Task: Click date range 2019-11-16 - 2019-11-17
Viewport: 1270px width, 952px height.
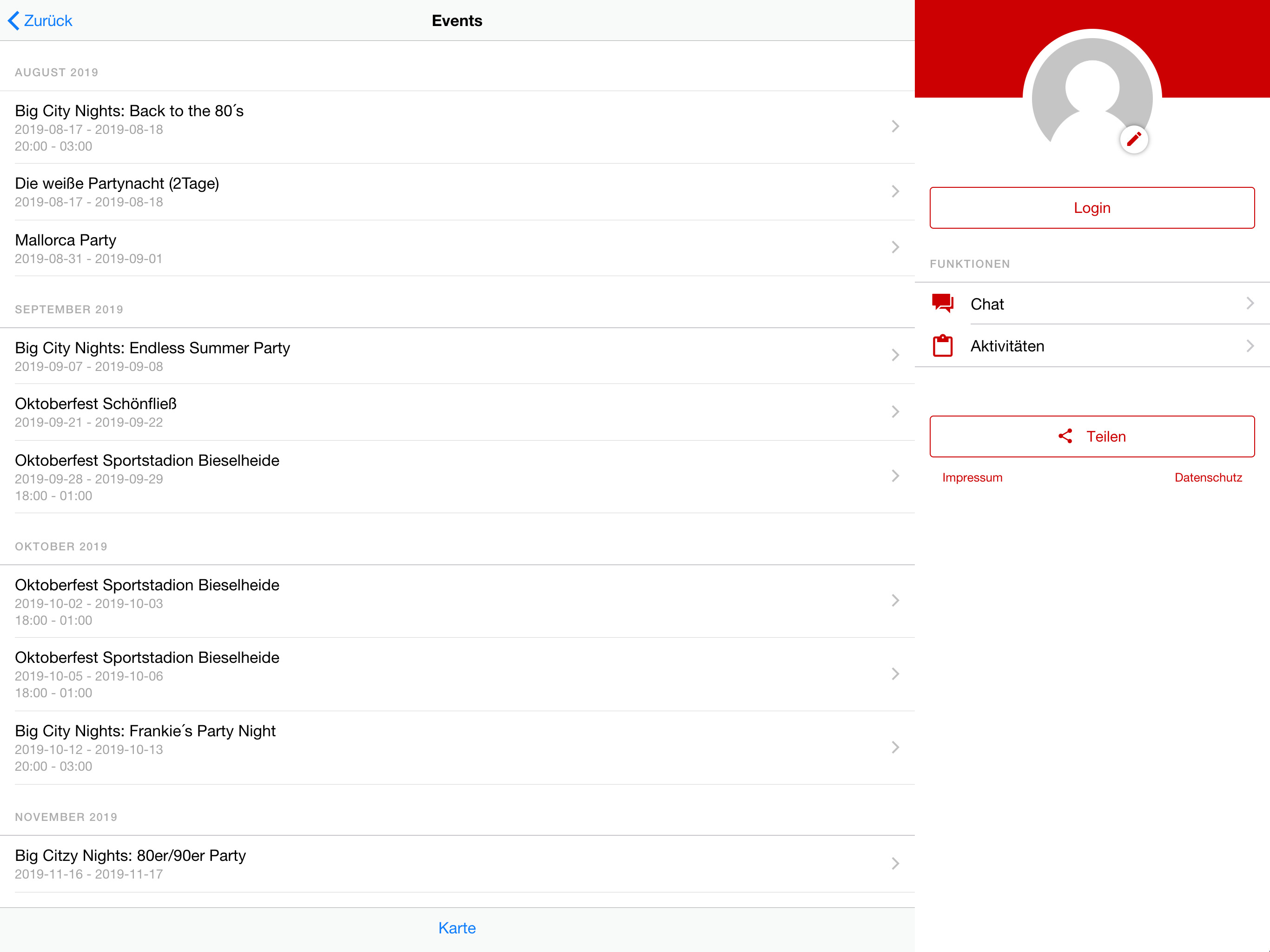Action: click(x=88, y=874)
